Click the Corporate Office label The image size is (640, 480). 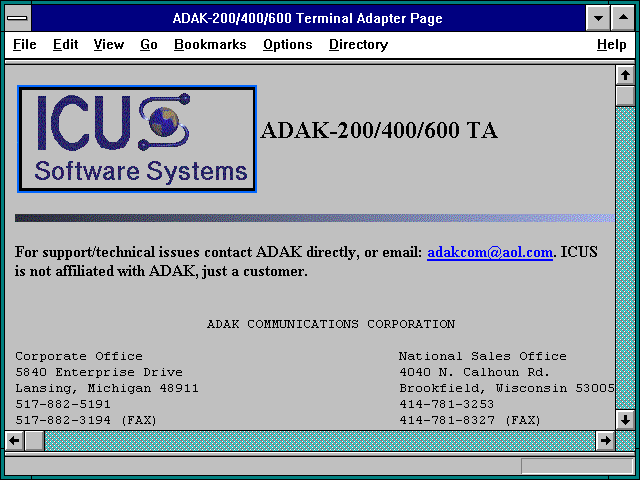point(79,356)
